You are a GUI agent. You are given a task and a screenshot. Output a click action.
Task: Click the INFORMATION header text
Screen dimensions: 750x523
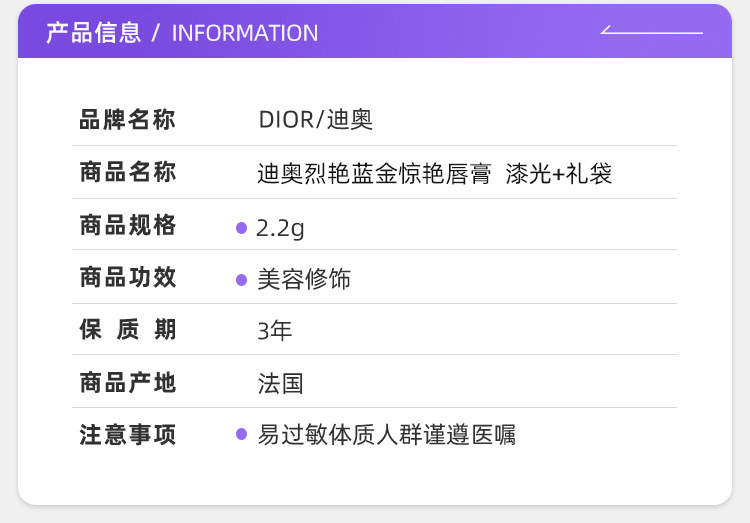pos(245,33)
